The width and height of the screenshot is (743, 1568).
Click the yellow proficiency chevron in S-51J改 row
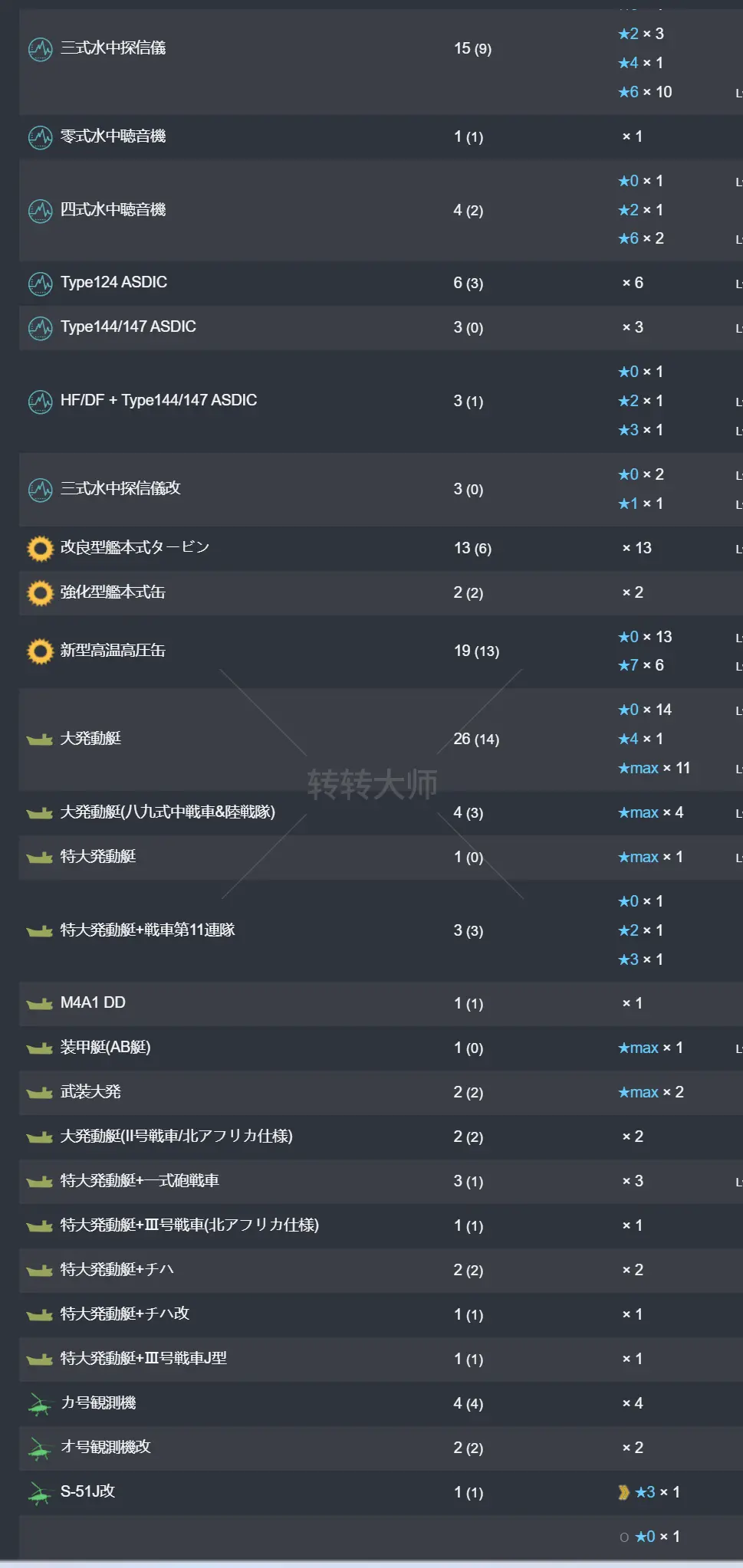[x=623, y=1492]
